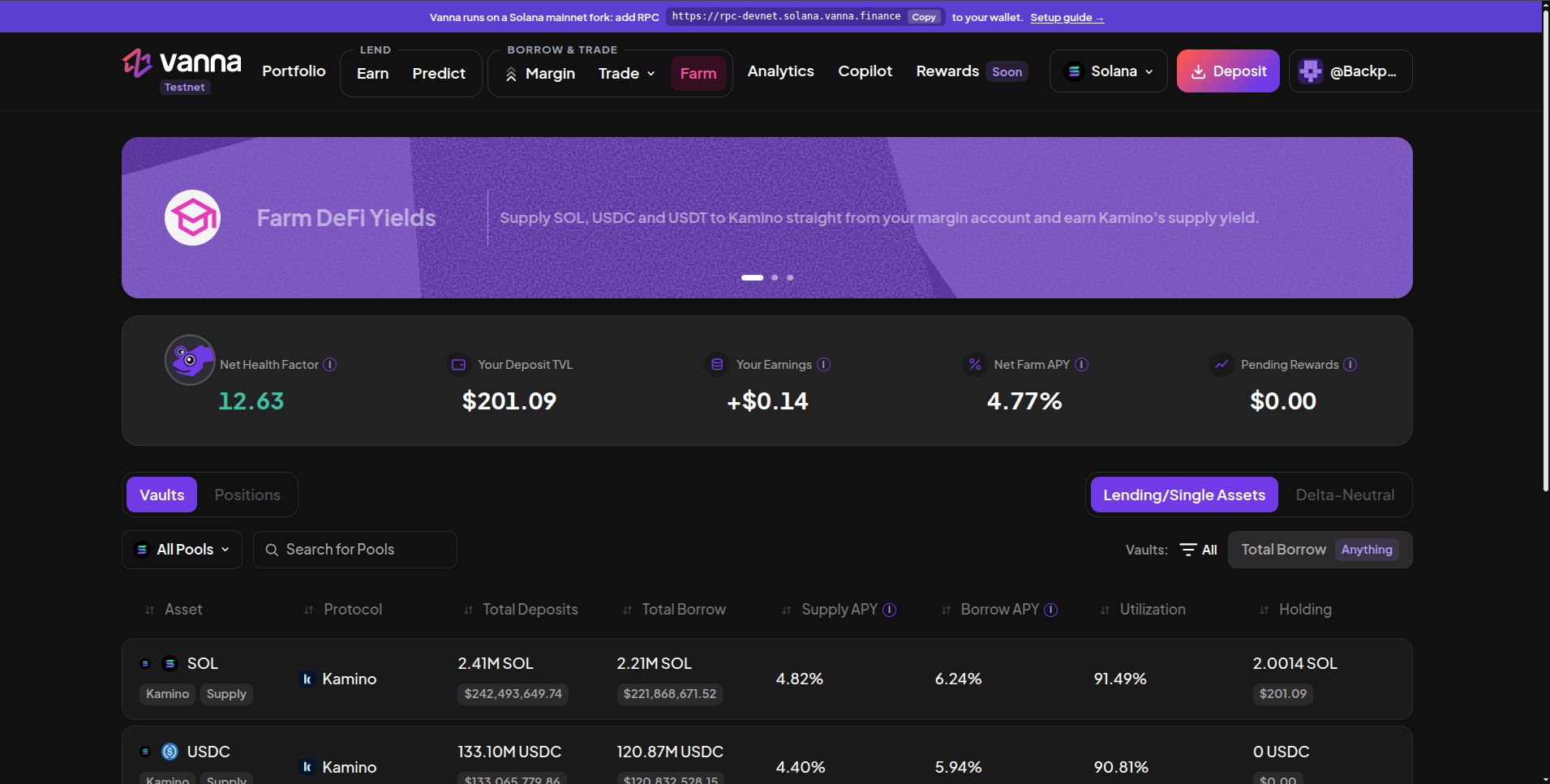The width and height of the screenshot is (1550, 784).
Task: Select the Farm nav item
Action: click(x=698, y=74)
